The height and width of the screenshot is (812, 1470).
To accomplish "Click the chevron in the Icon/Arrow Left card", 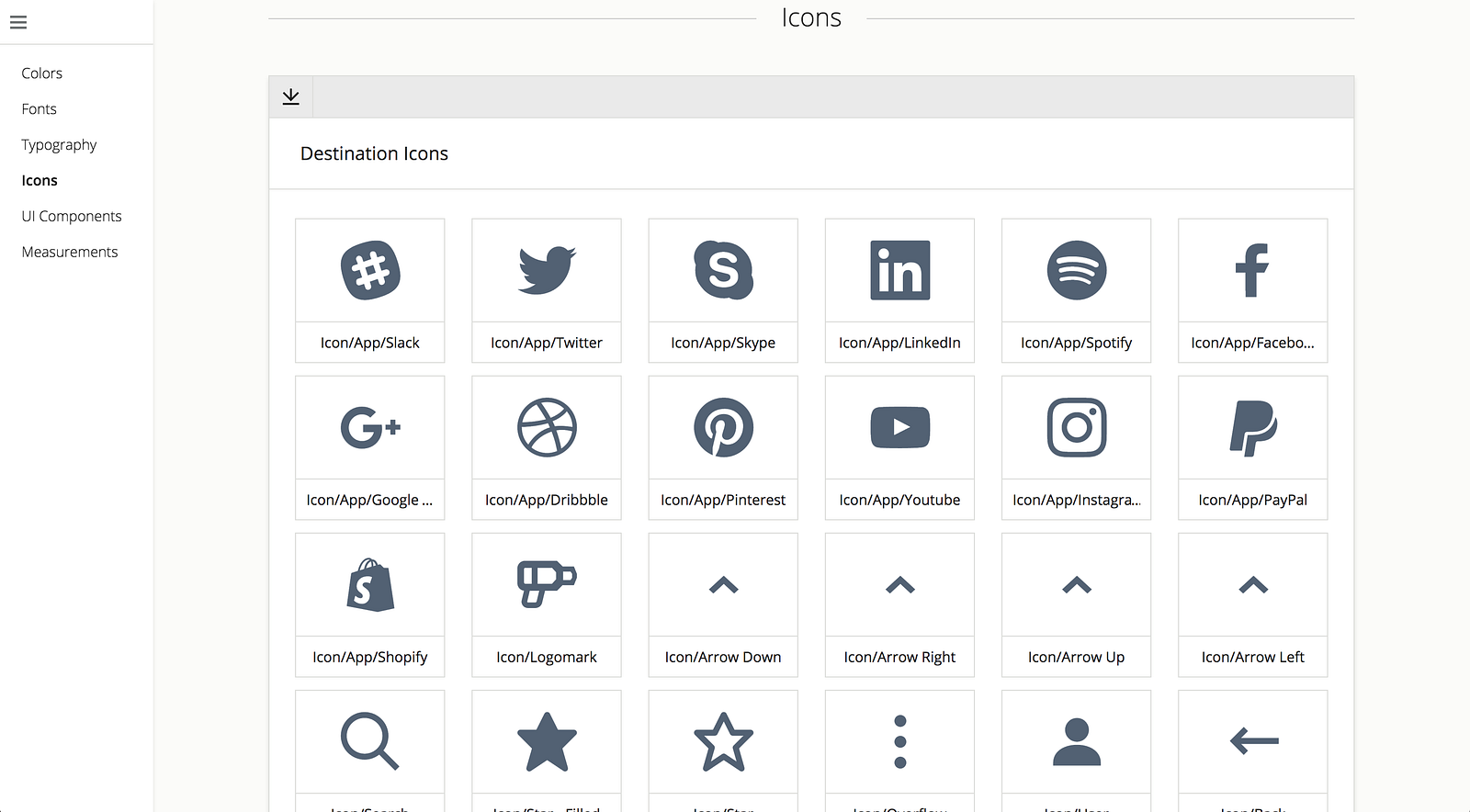I will pos(1253,585).
